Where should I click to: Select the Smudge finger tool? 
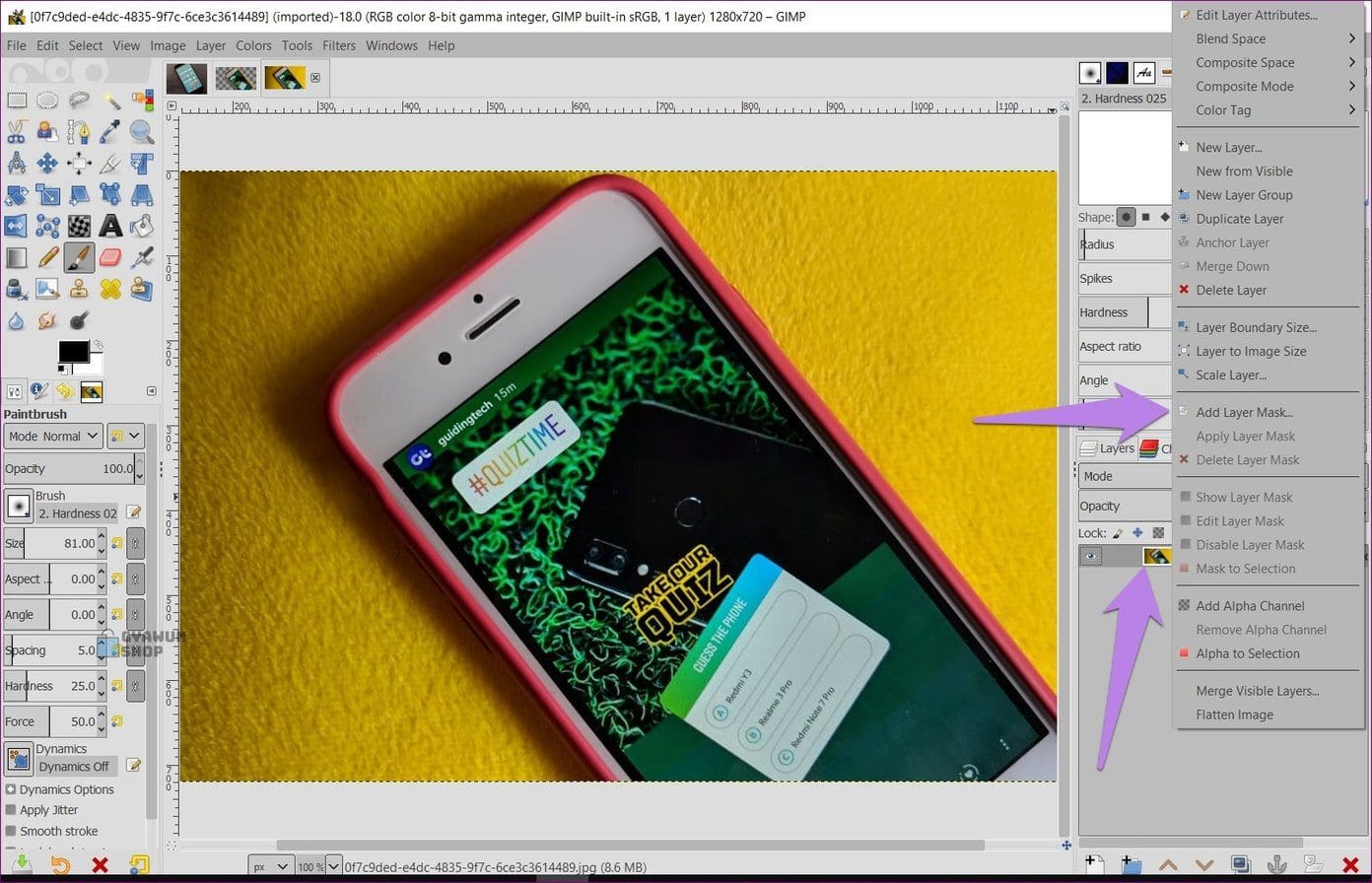[x=47, y=321]
